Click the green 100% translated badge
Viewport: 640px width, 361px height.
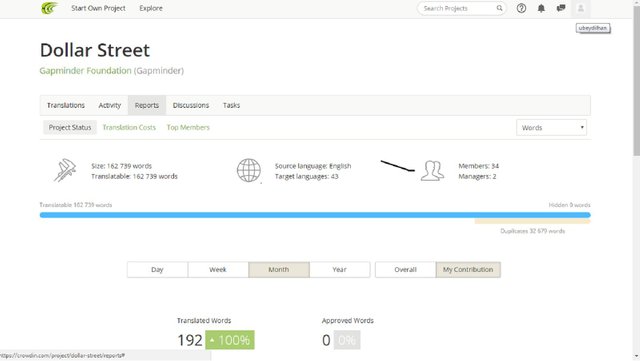coord(230,340)
